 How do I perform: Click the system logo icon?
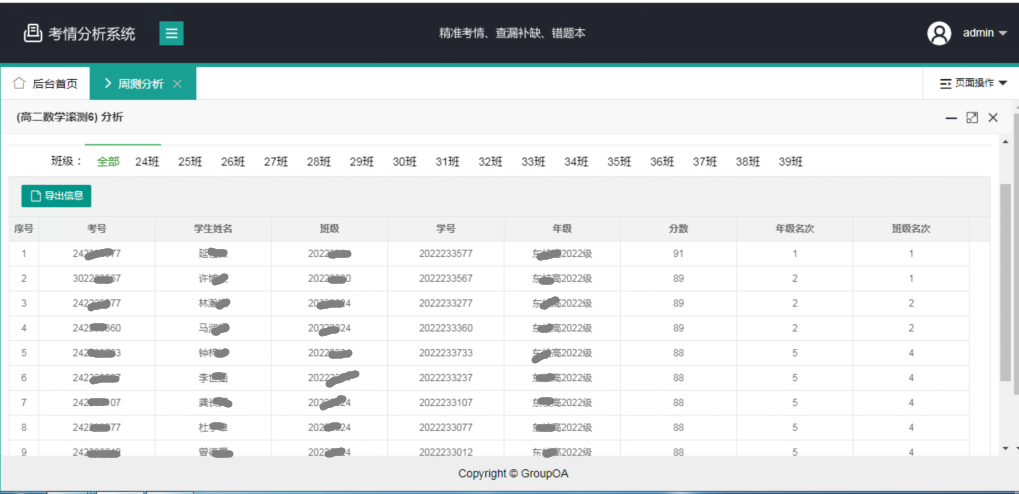[33, 33]
